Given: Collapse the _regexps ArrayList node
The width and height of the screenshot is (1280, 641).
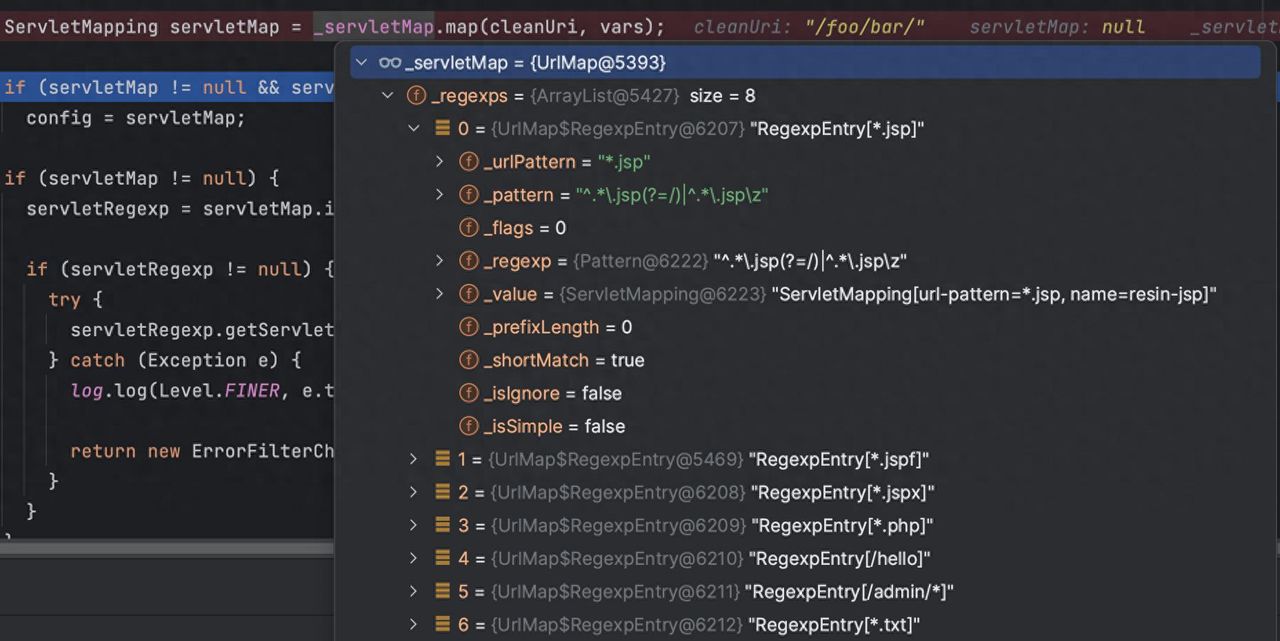Looking at the screenshot, I should (388, 96).
